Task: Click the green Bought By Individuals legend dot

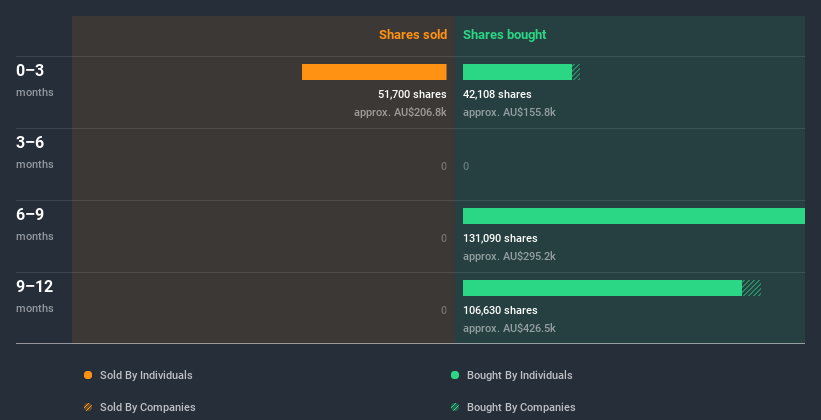Action: click(455, 375)
